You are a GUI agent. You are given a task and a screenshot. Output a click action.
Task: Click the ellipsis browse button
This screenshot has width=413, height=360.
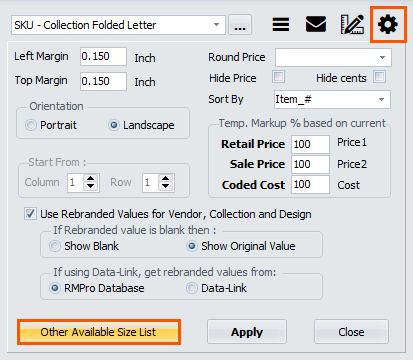click(x=240, y=25)
